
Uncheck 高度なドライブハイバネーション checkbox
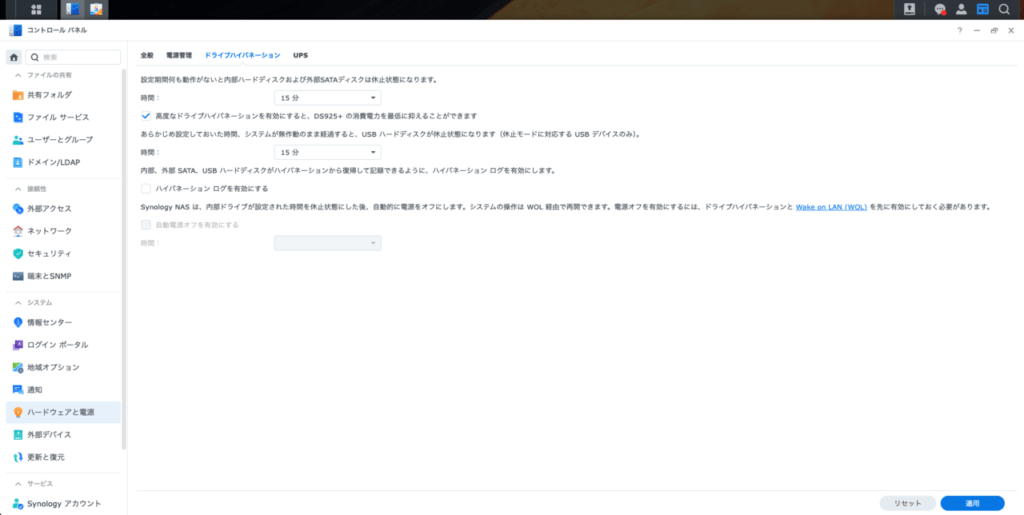coord(146,116)
